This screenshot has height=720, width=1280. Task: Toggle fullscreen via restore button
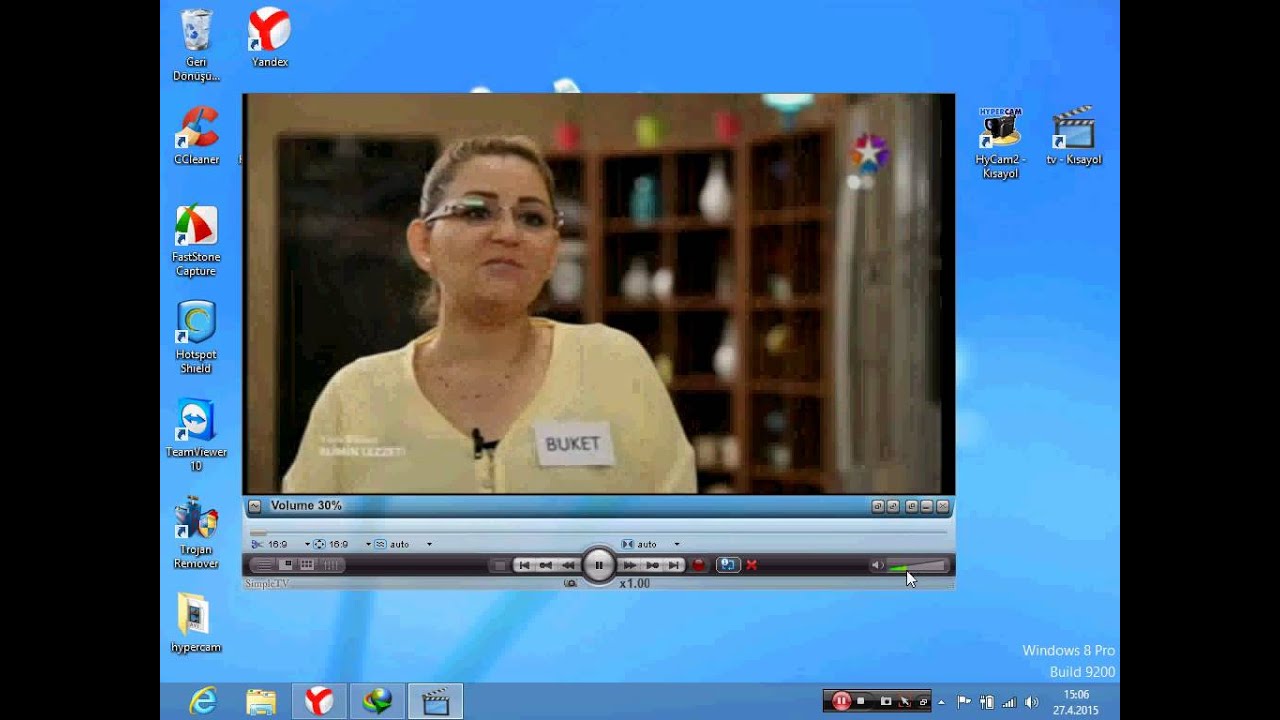click(x=911, y=506)
